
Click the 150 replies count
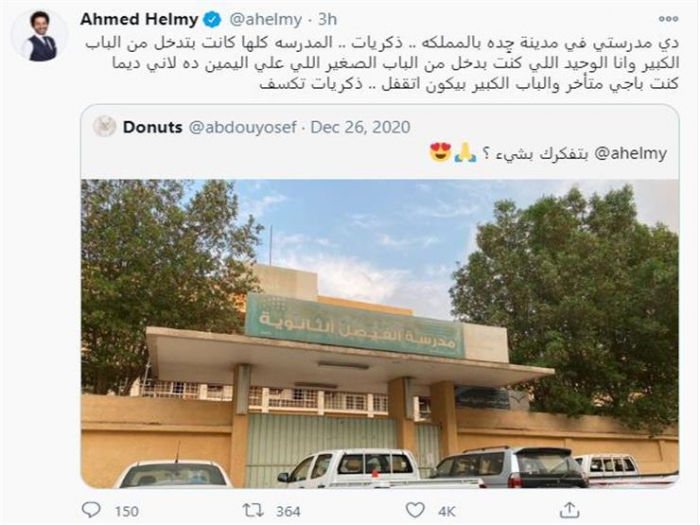coord(126,511)
